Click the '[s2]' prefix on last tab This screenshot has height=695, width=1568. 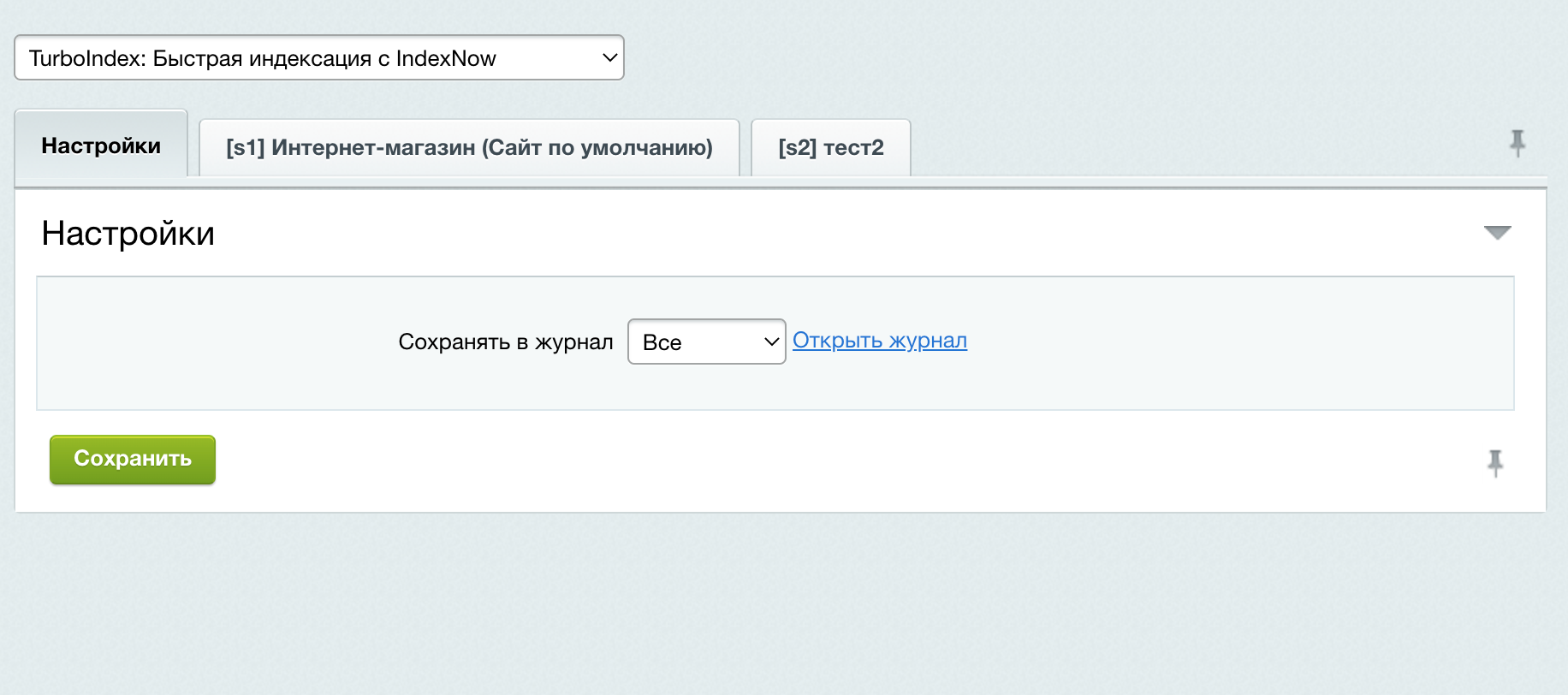(797, 147)
